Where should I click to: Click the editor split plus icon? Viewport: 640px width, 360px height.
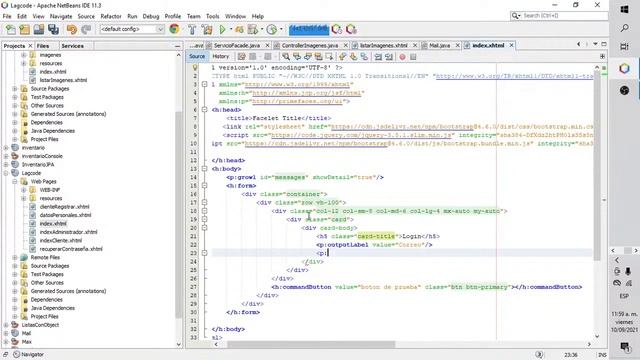[x=602, y=56]
